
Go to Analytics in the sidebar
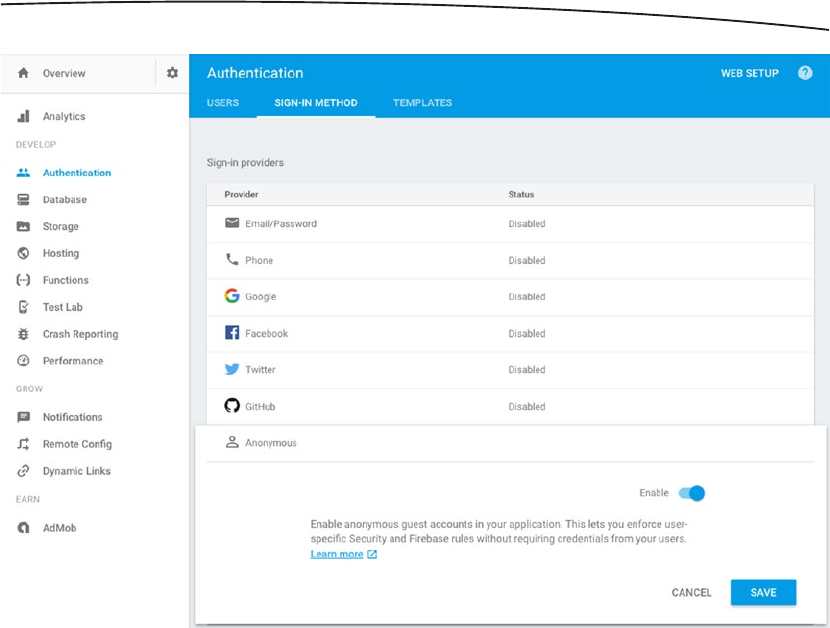point(64,117)
